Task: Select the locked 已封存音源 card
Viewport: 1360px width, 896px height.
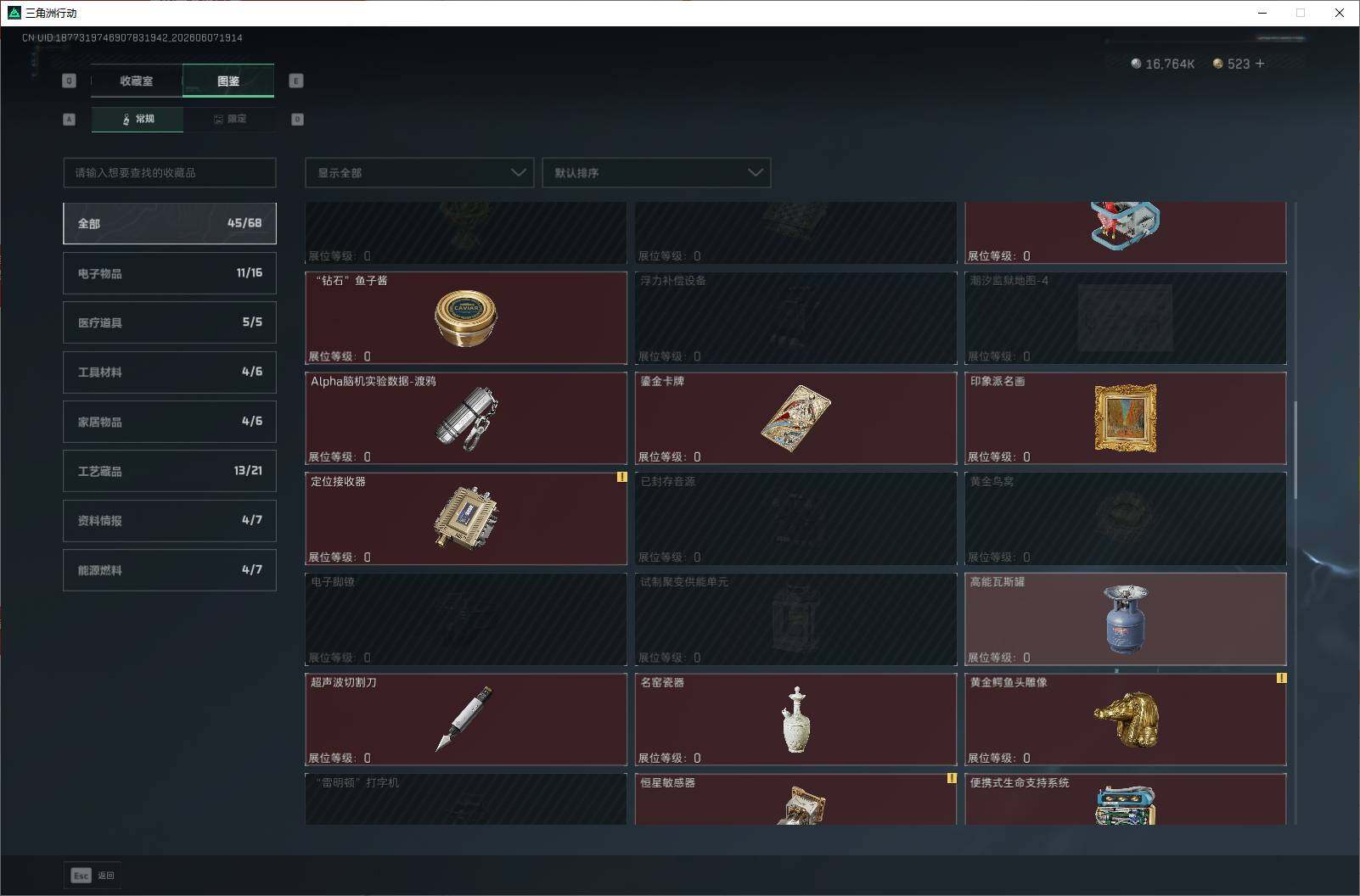Action: tap(795, 518)
